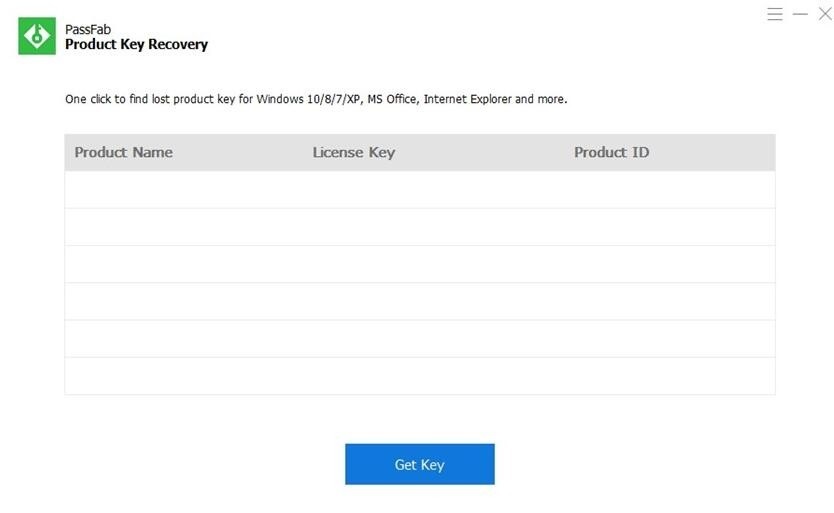The width and height of the screenshot is (834, 513).
Task: Click first row cell under License Key
Action: click(353, 190)
